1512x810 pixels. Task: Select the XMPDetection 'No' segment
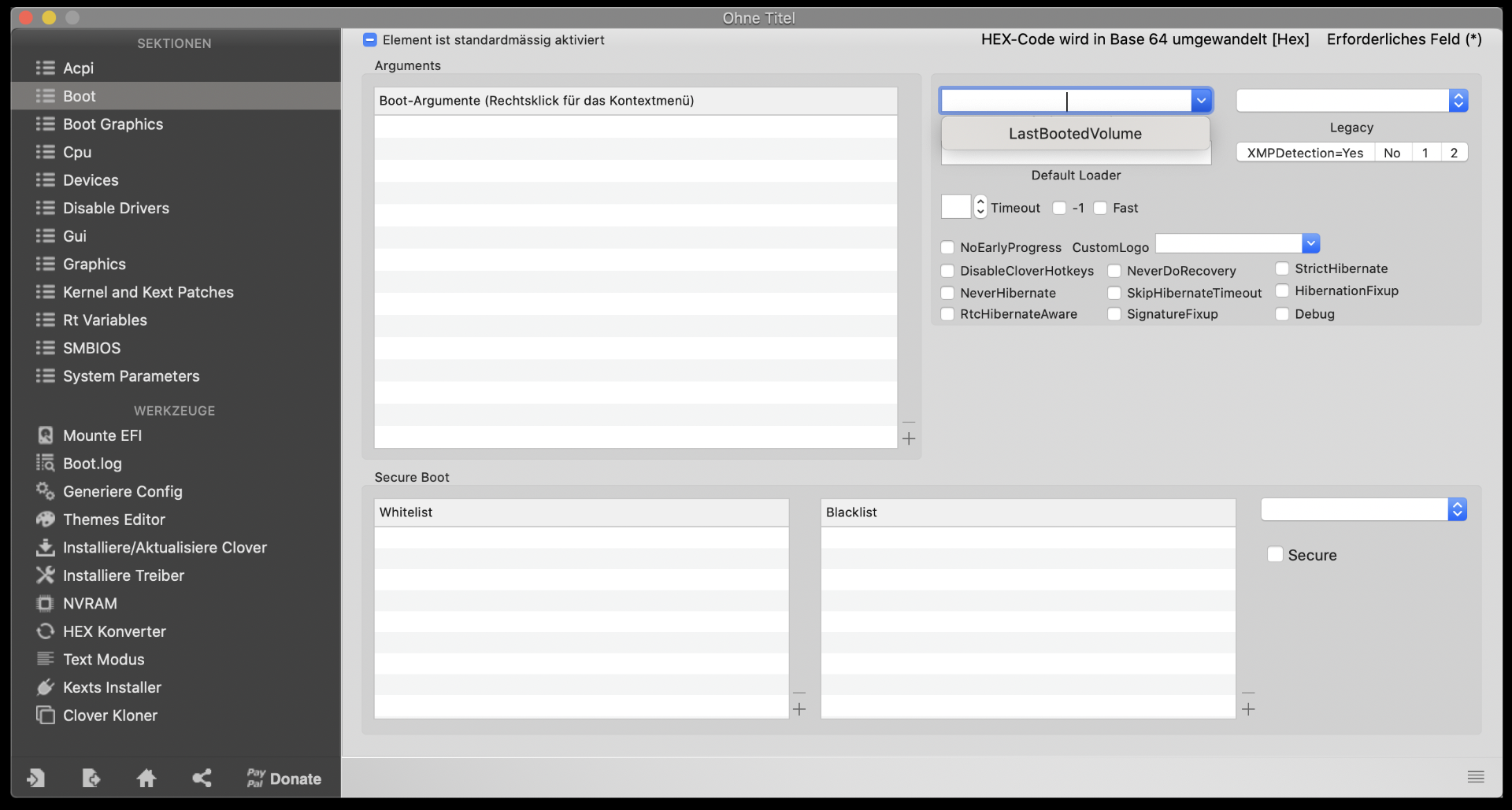(1393, 153)
